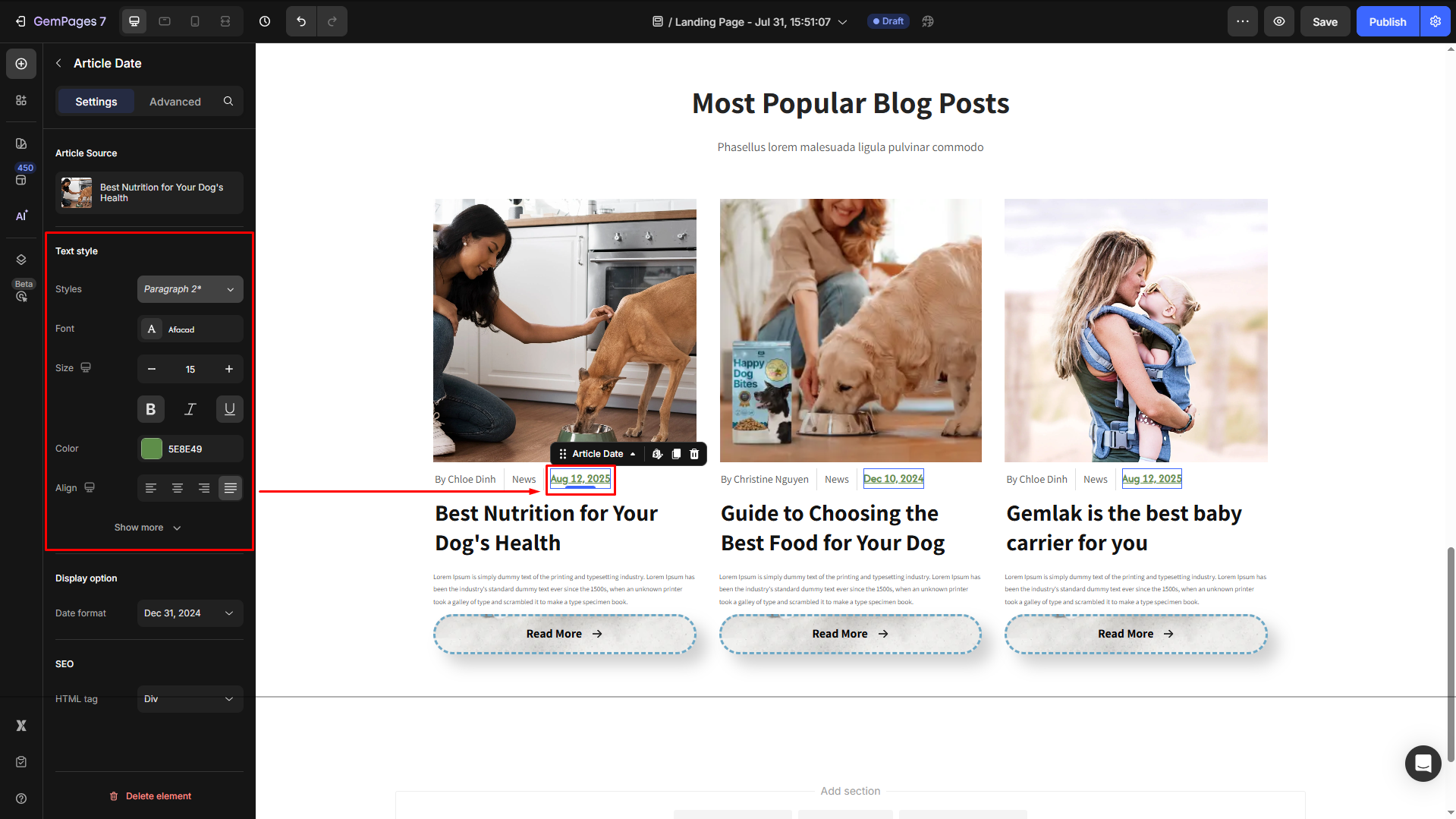
Task: Toggle italic text formatting
Action: pos(190,409)
